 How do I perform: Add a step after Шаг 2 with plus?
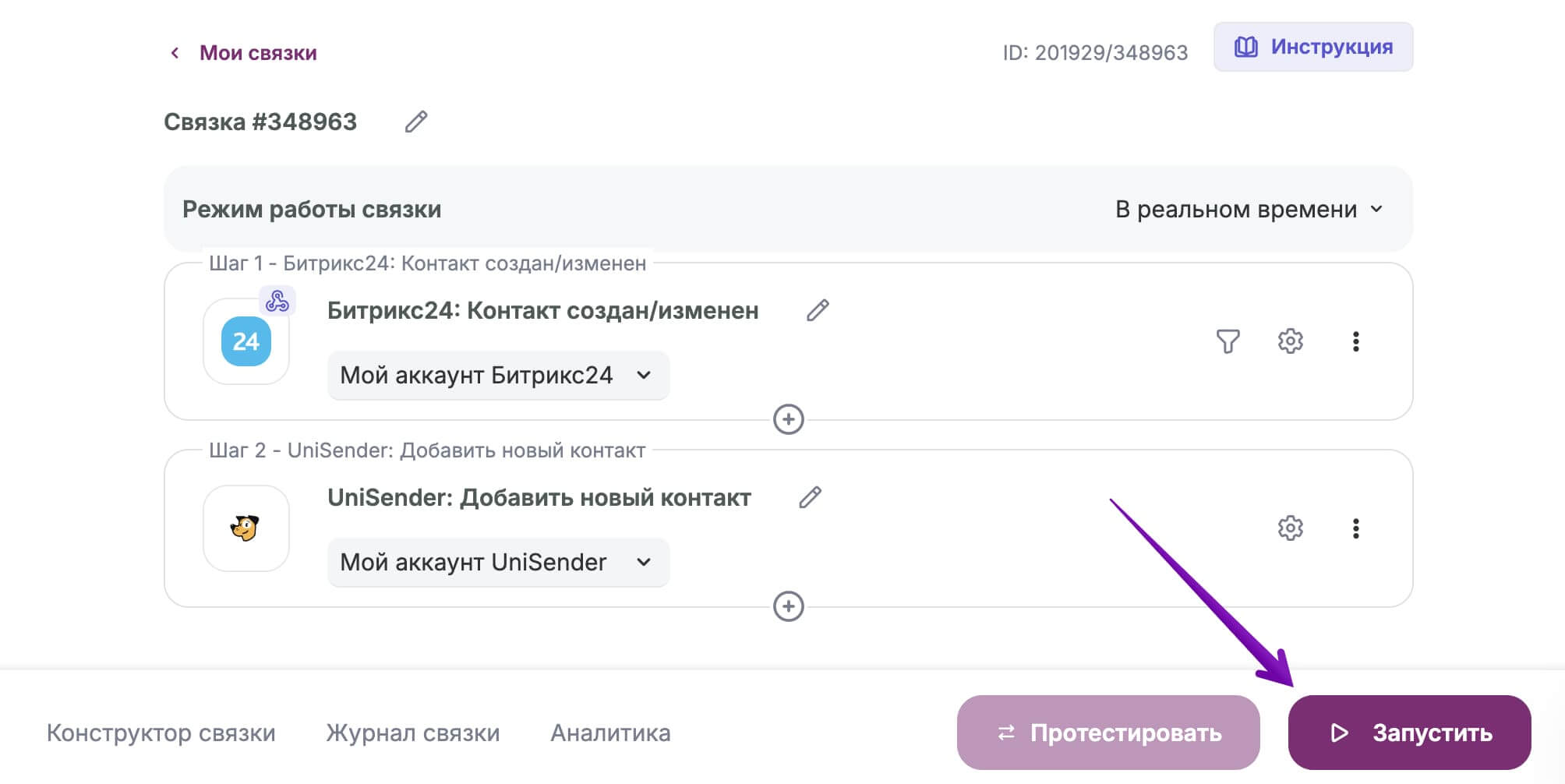point(789,606)
